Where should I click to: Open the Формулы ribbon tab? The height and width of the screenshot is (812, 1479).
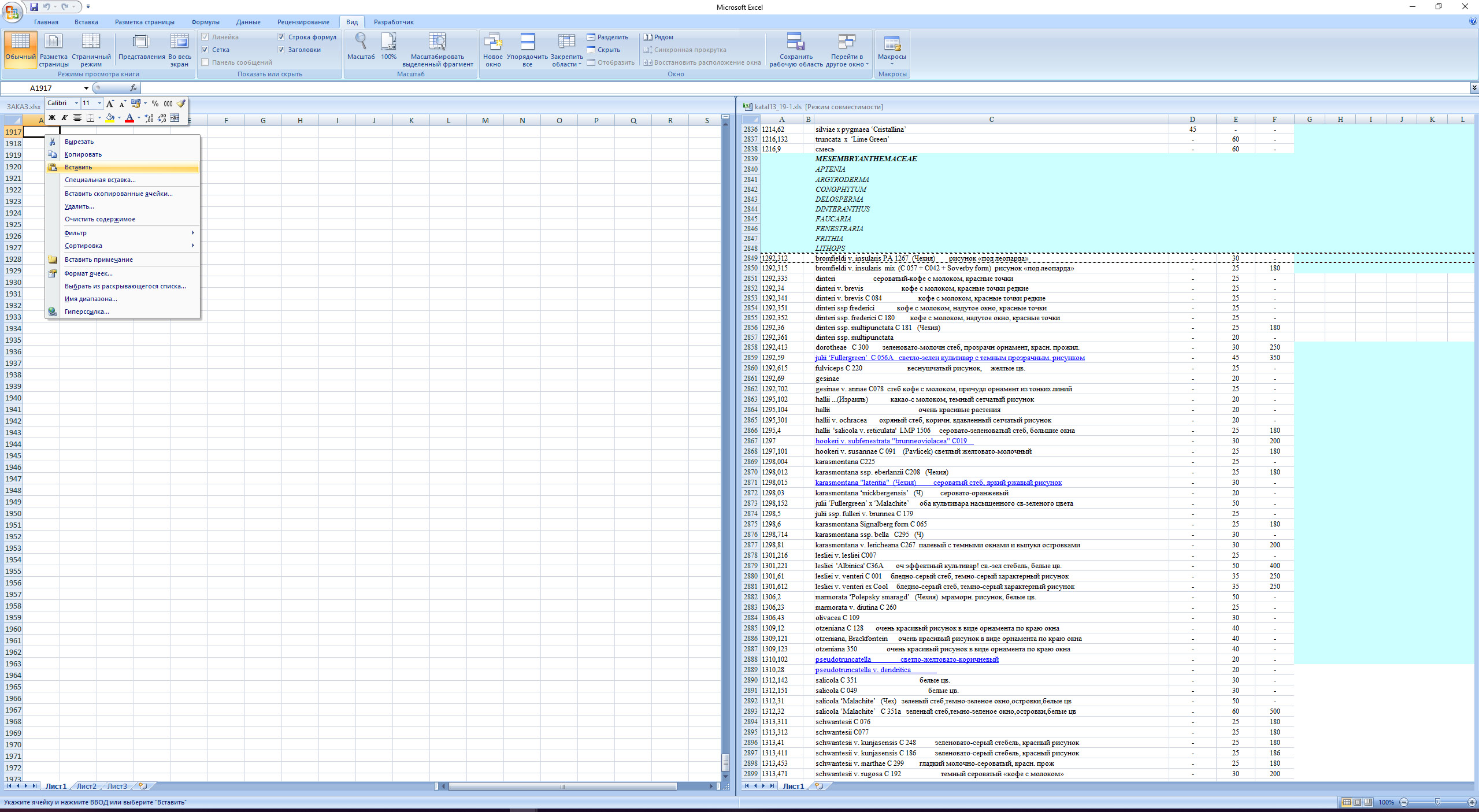pos(205,22)
